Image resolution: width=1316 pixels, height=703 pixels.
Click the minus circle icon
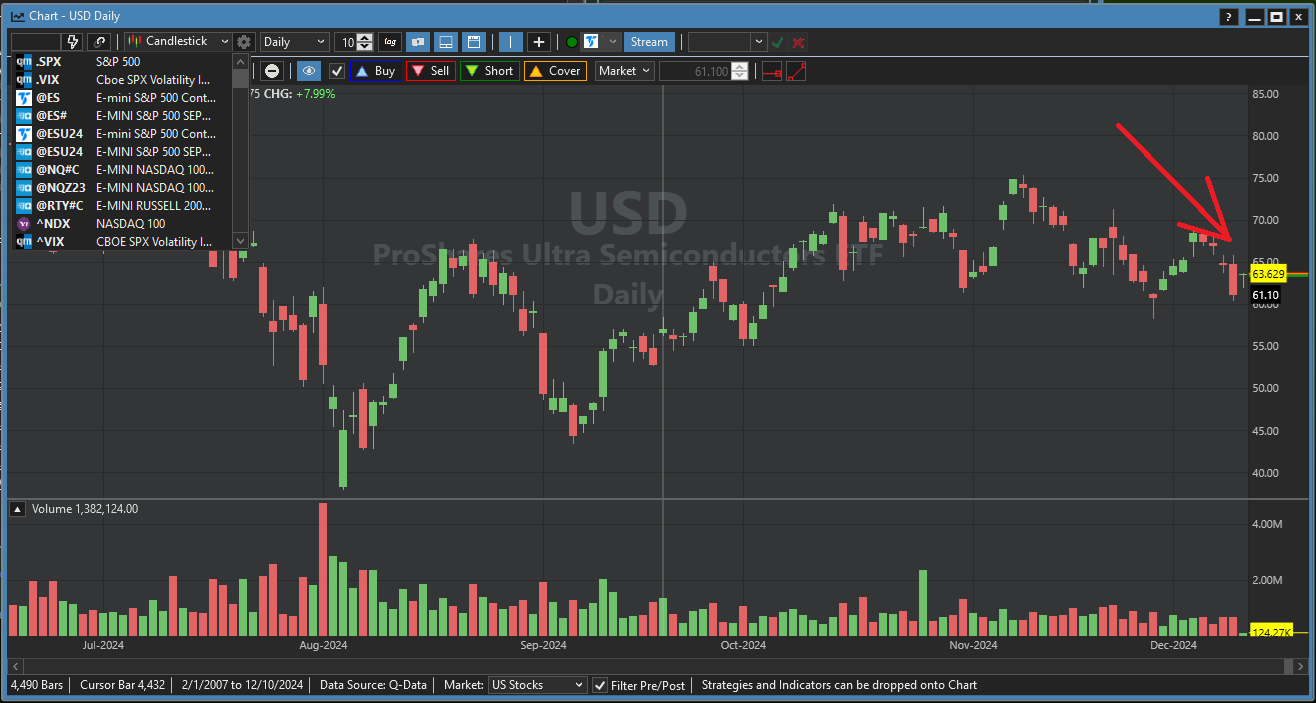(x=272, y=71)
